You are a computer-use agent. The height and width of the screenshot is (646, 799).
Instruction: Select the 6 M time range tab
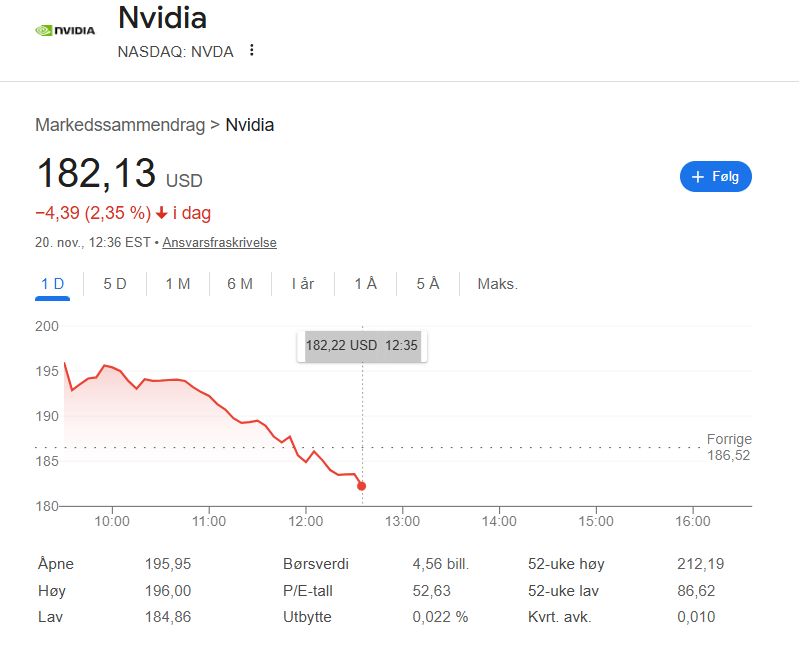pos(240,284)
